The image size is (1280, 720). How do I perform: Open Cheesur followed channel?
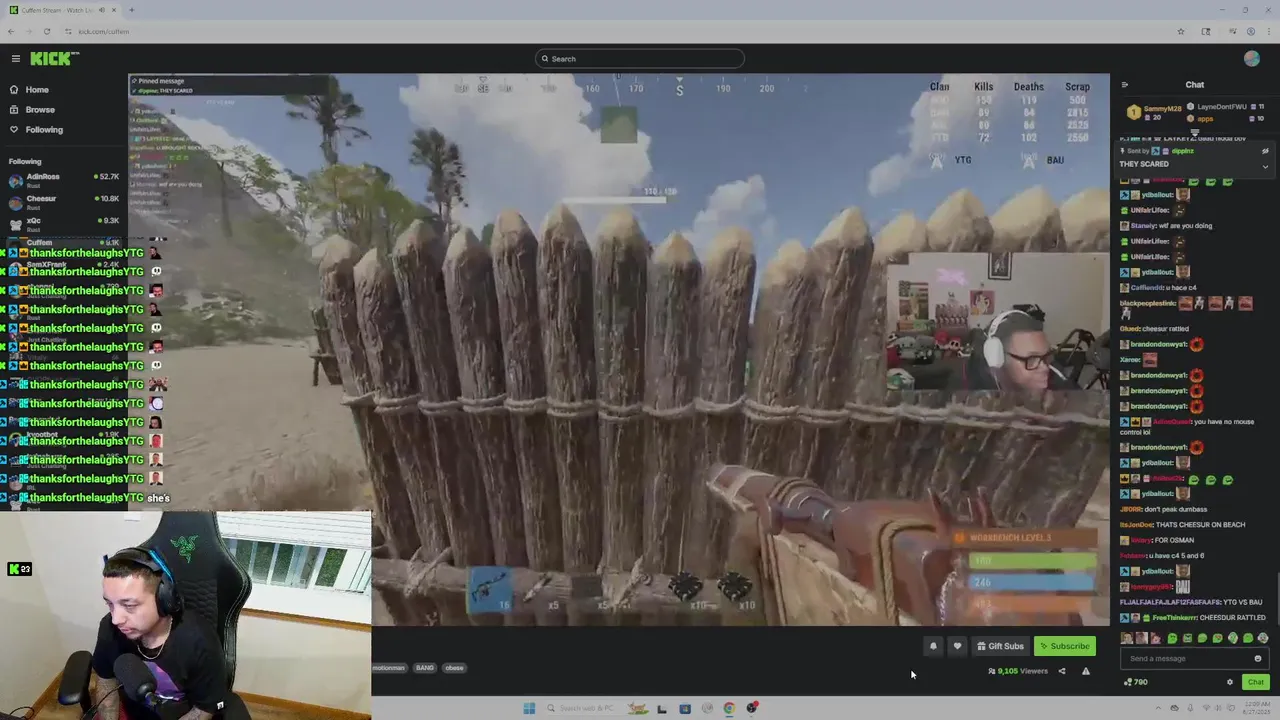pos(62,202)
